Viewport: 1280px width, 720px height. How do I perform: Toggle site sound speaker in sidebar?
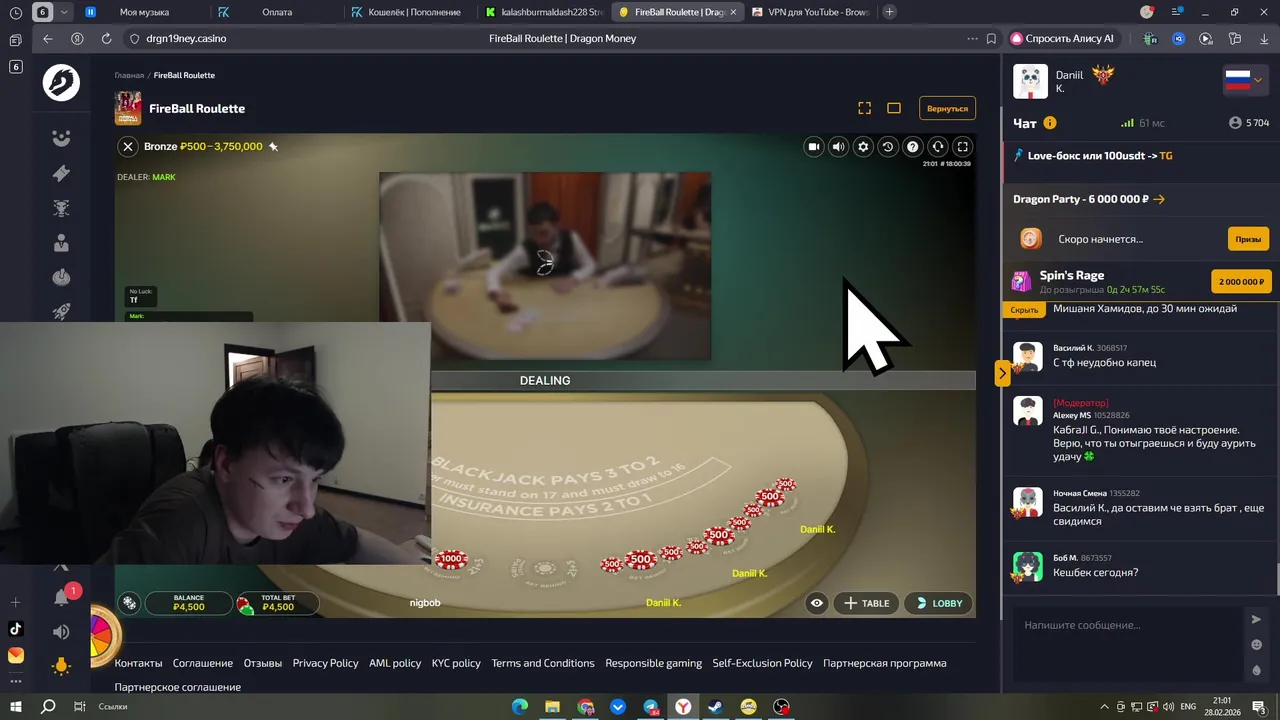(61, 632)
